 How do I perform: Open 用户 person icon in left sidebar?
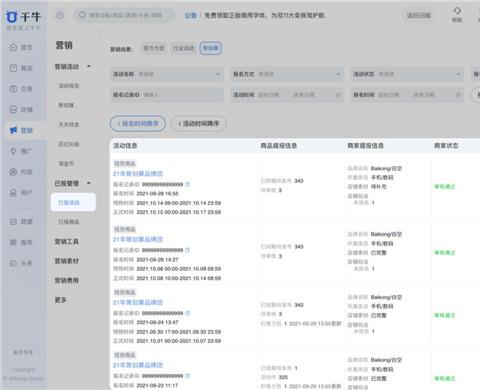[x=13, y=193]
